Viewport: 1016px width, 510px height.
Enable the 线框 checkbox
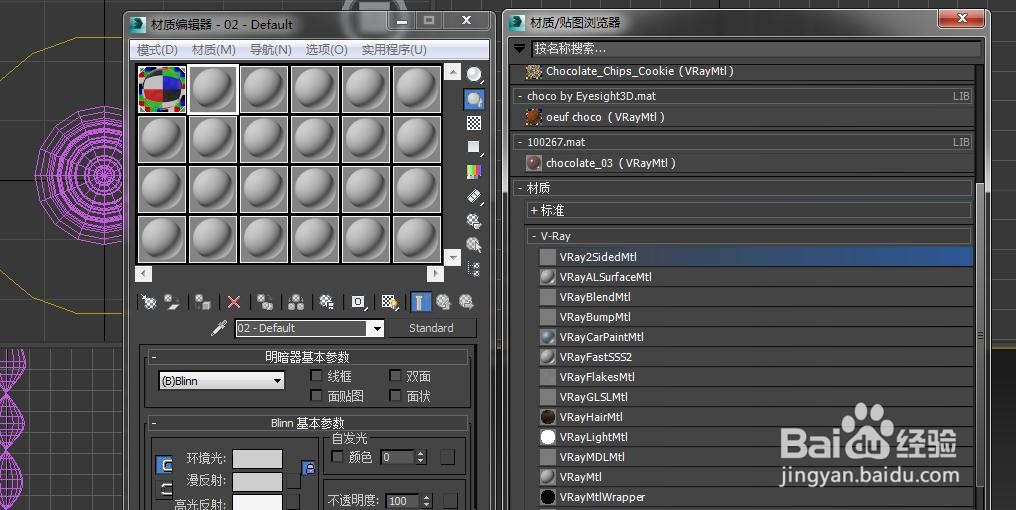(316, 375)
